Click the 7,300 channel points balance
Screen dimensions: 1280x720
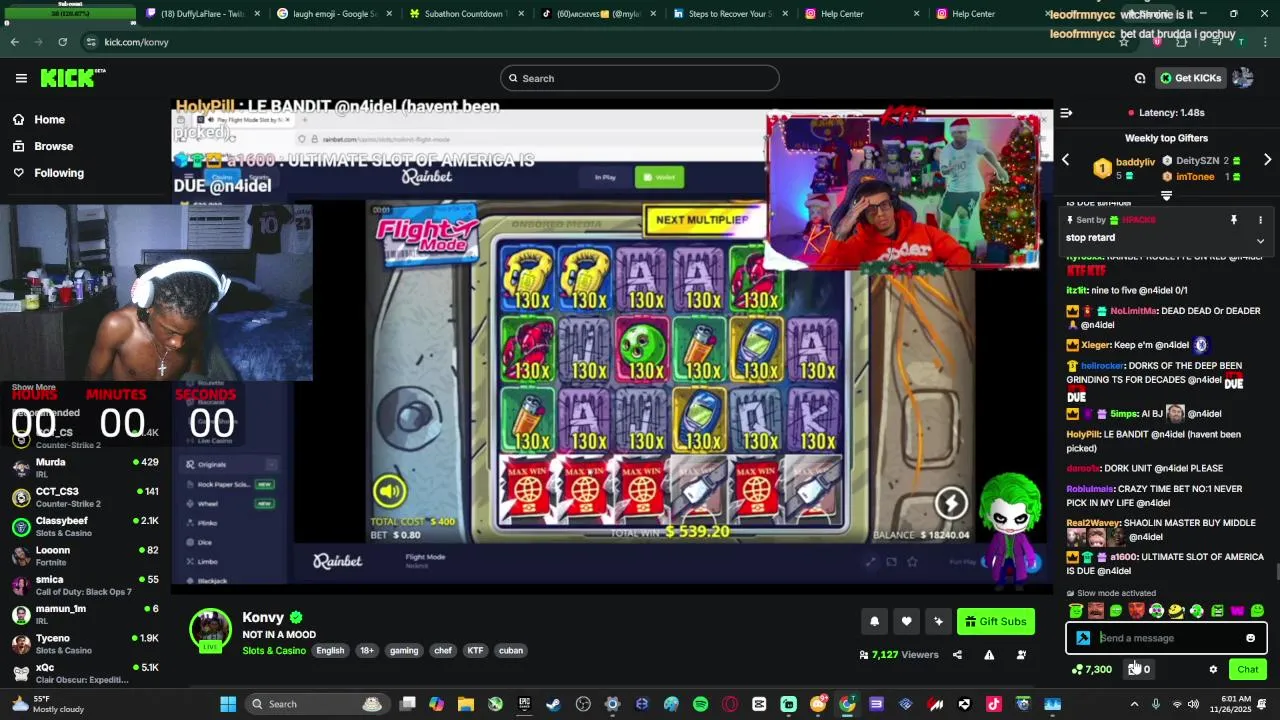coord(1092,669)
